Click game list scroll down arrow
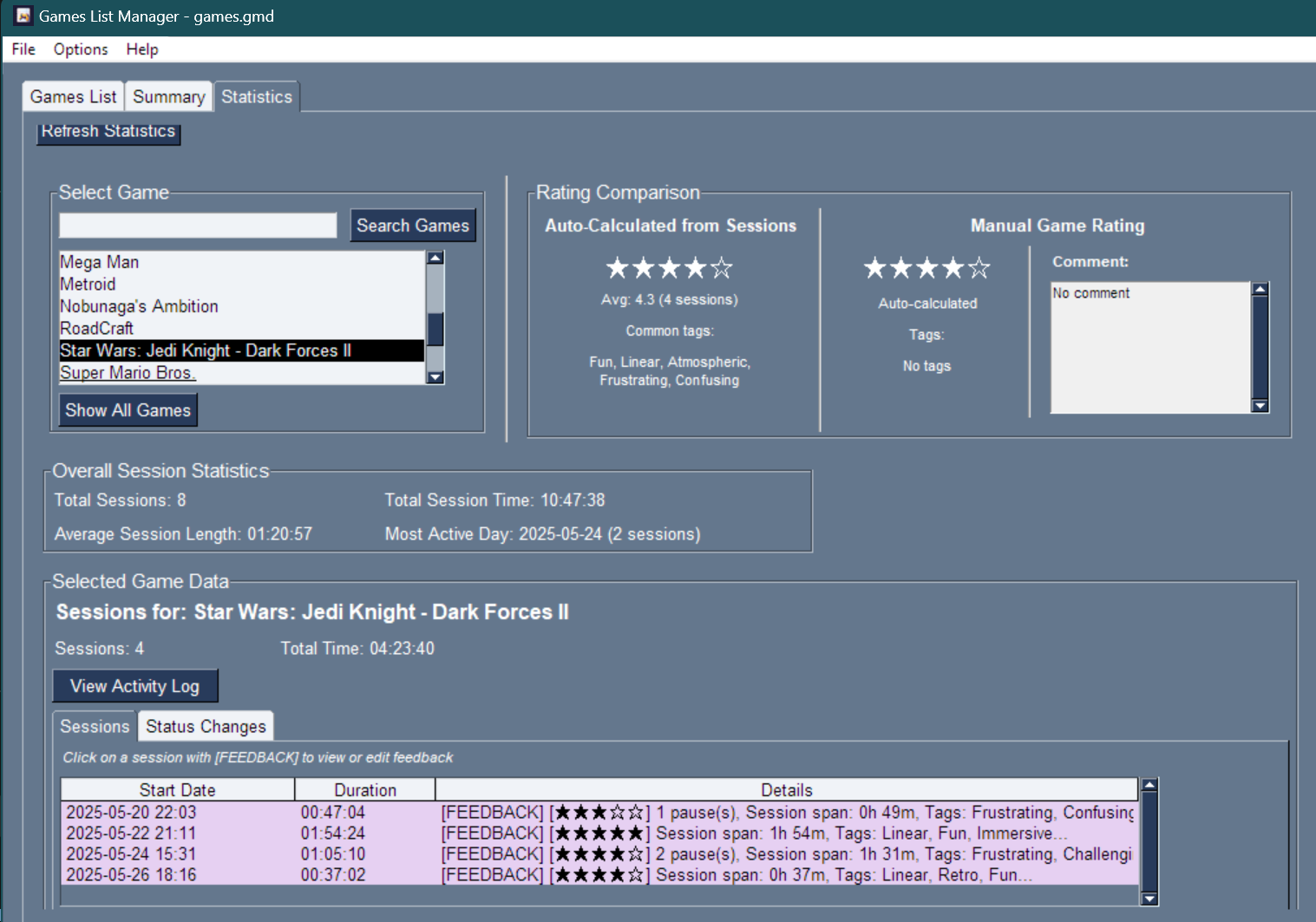The height and width of the screenshot is (922, 1316). (x=435, y=377)
